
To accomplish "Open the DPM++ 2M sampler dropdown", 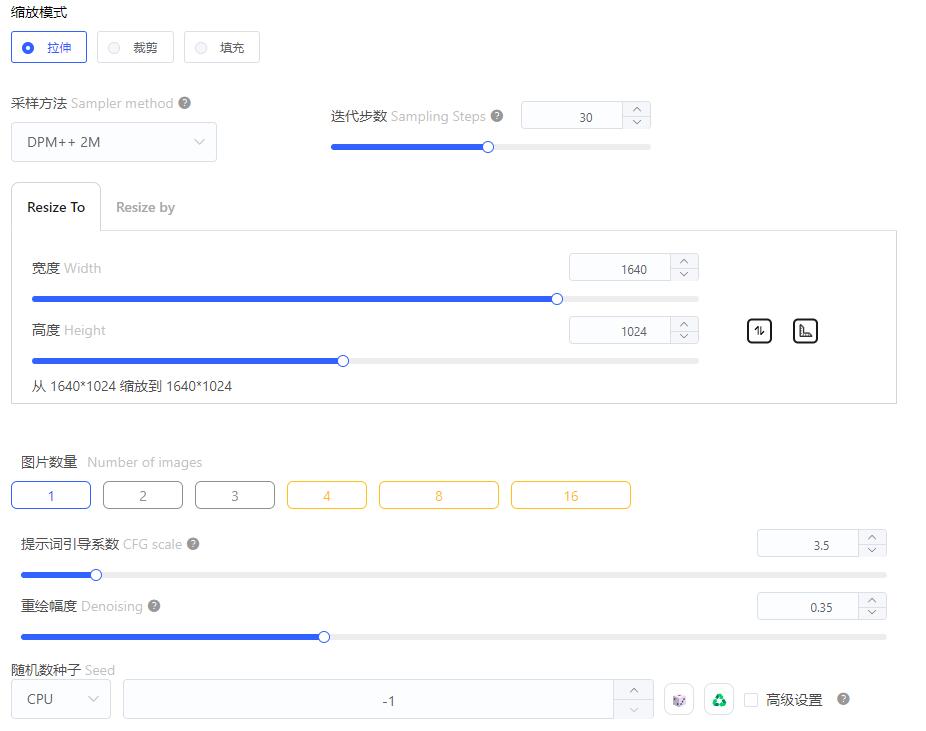I will click(114, 142).
